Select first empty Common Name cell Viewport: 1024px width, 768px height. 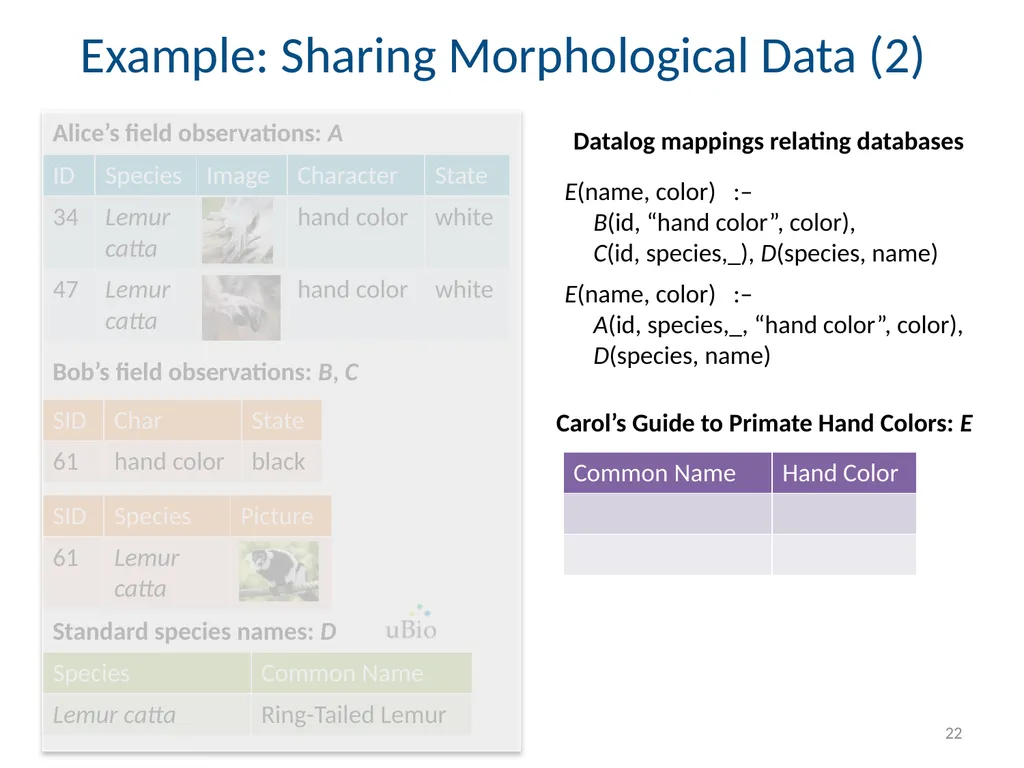(667, 513)
